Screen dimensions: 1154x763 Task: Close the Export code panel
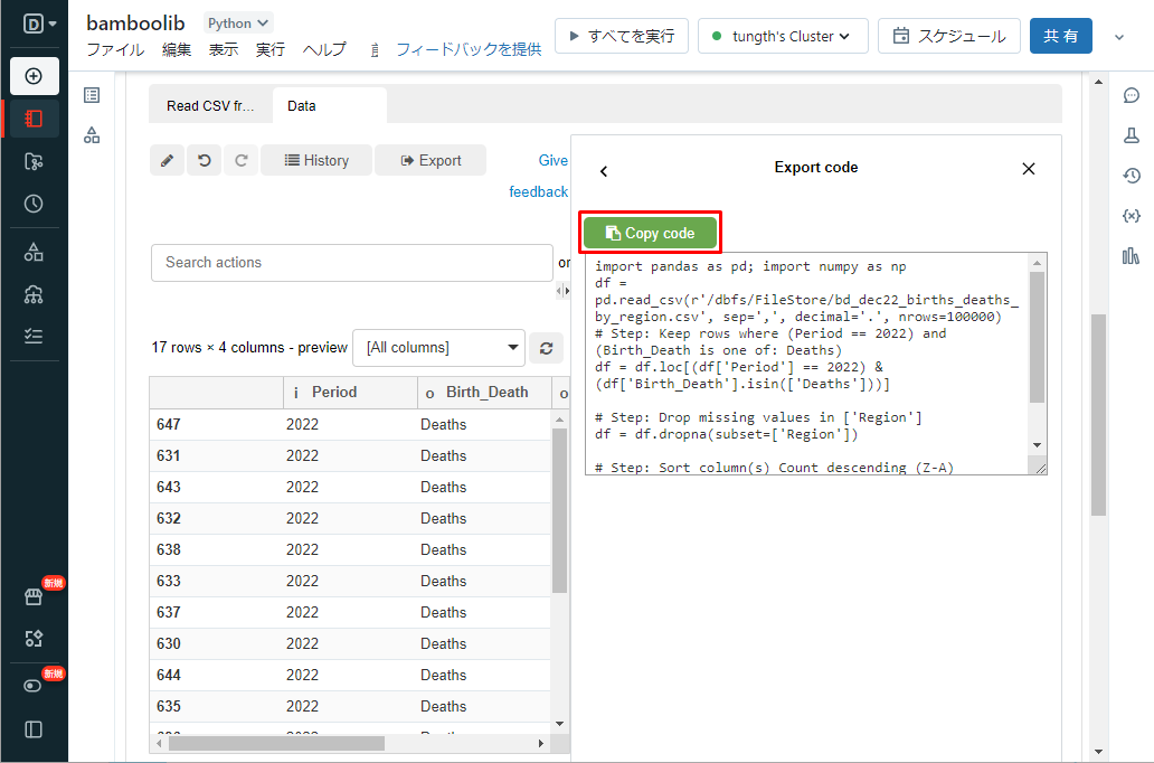point(1028,169)
